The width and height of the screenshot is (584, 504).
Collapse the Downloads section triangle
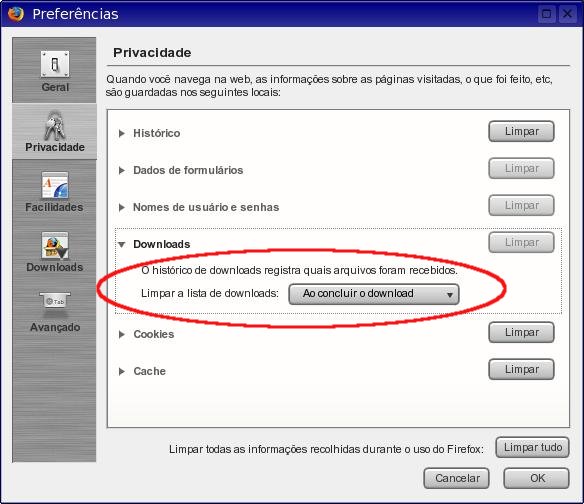(x=122, y=244)
